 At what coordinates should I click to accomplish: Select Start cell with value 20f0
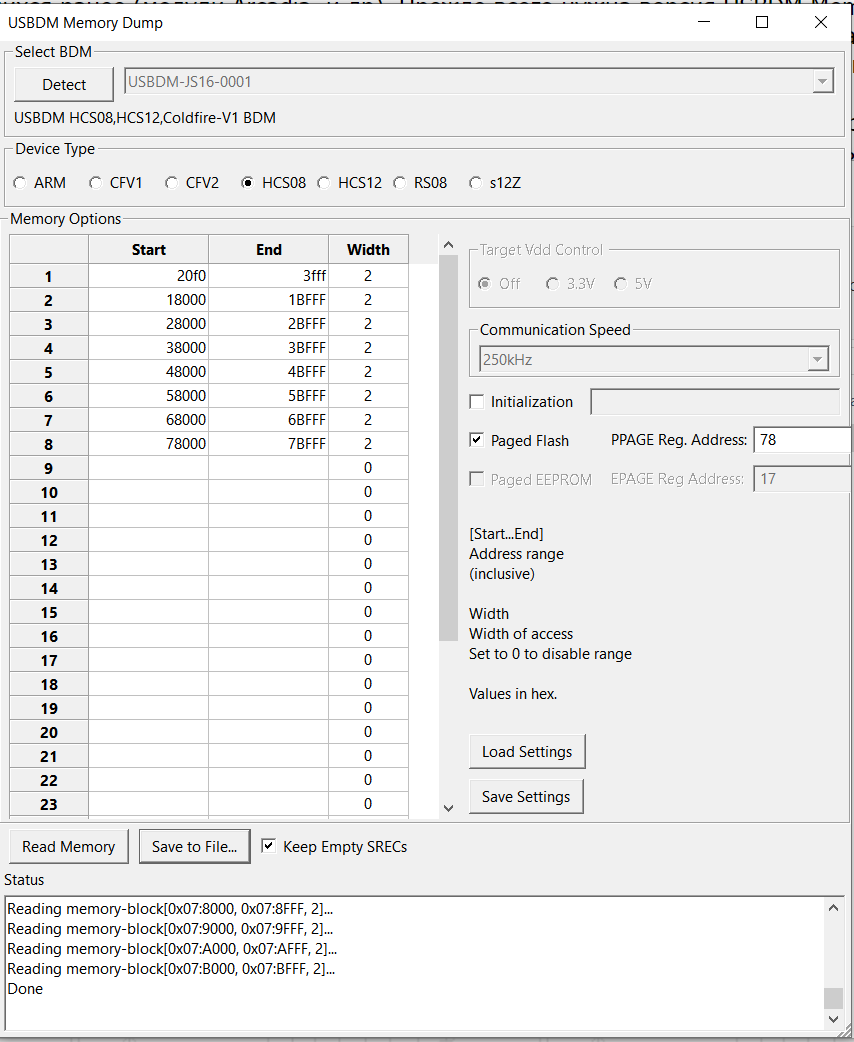pos(148,276)
